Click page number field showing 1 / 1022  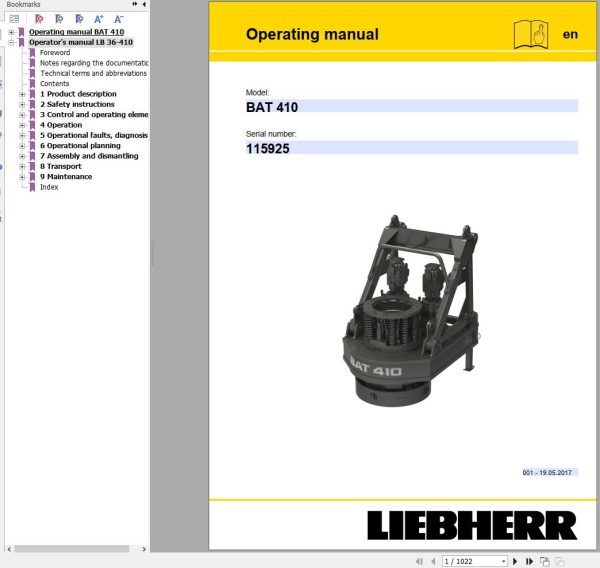(x=471, y=561)
